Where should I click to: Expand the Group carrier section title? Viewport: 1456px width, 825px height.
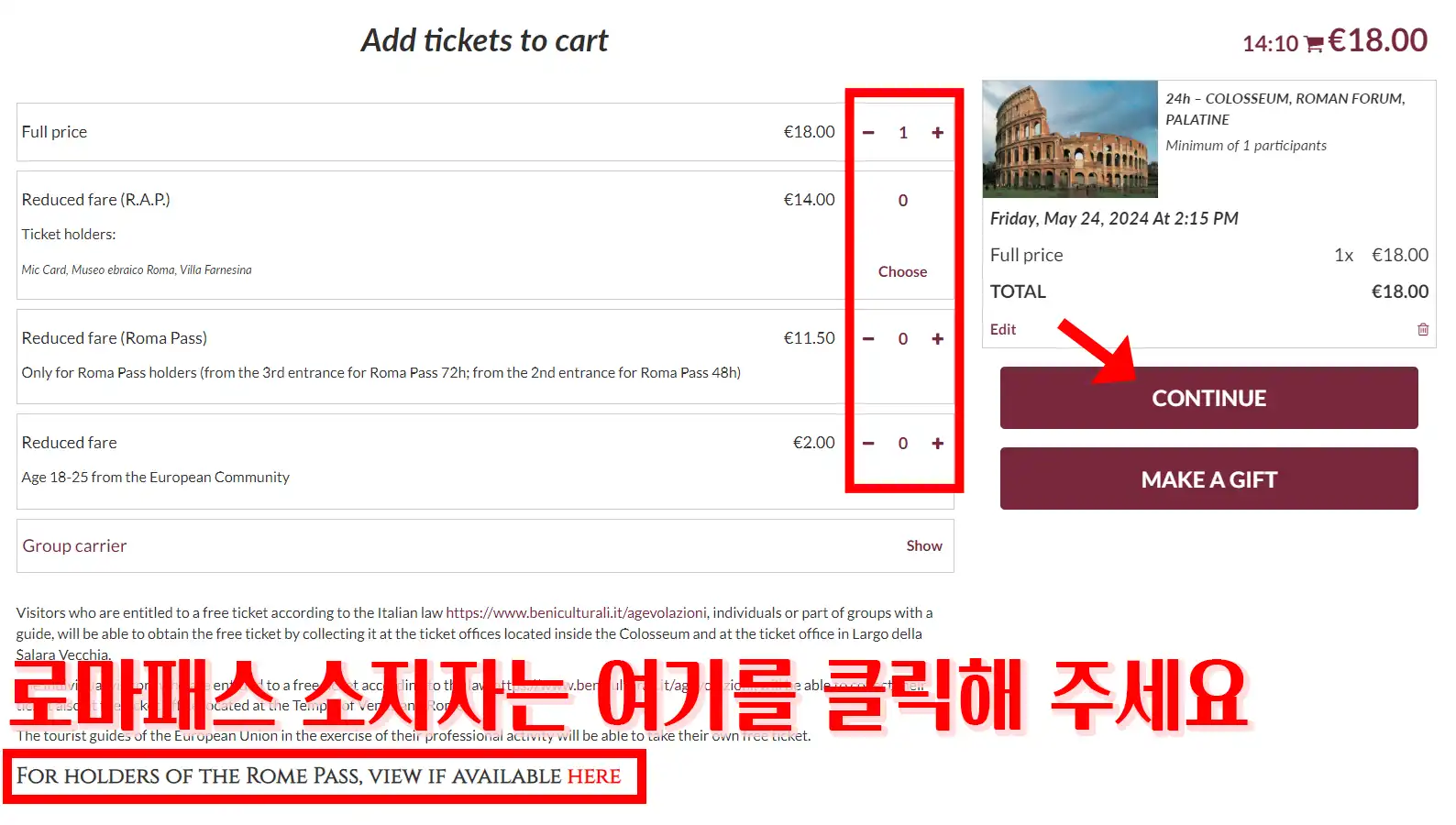[75, 546]
